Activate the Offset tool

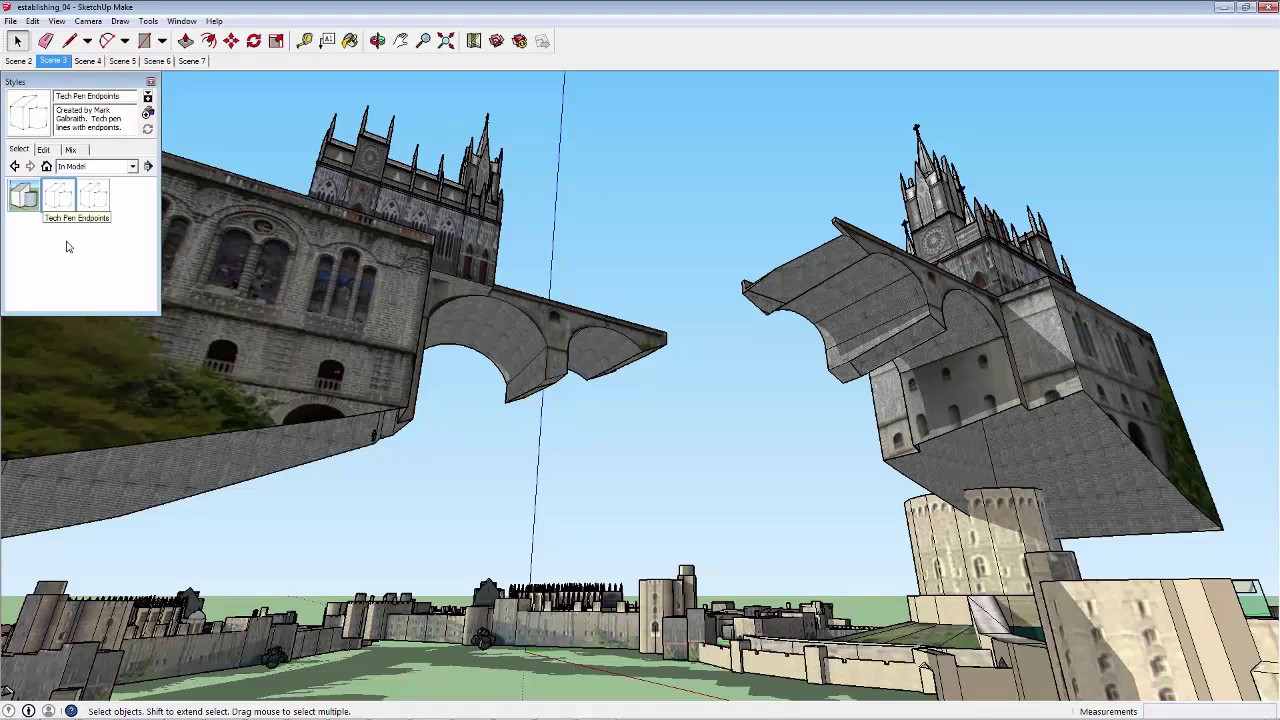[x=209, y=41]
